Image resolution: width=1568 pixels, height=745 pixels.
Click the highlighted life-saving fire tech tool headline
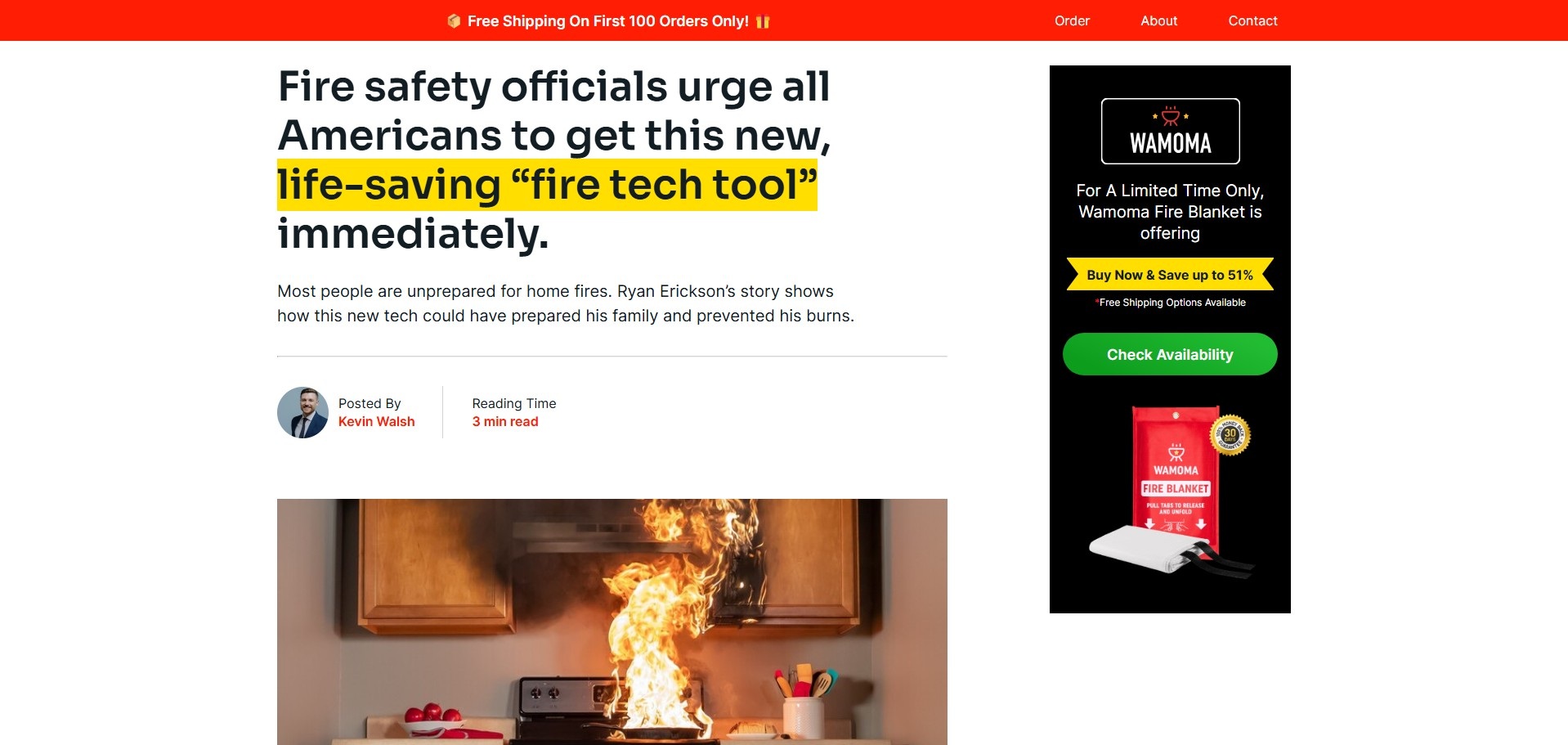[547, 185]
